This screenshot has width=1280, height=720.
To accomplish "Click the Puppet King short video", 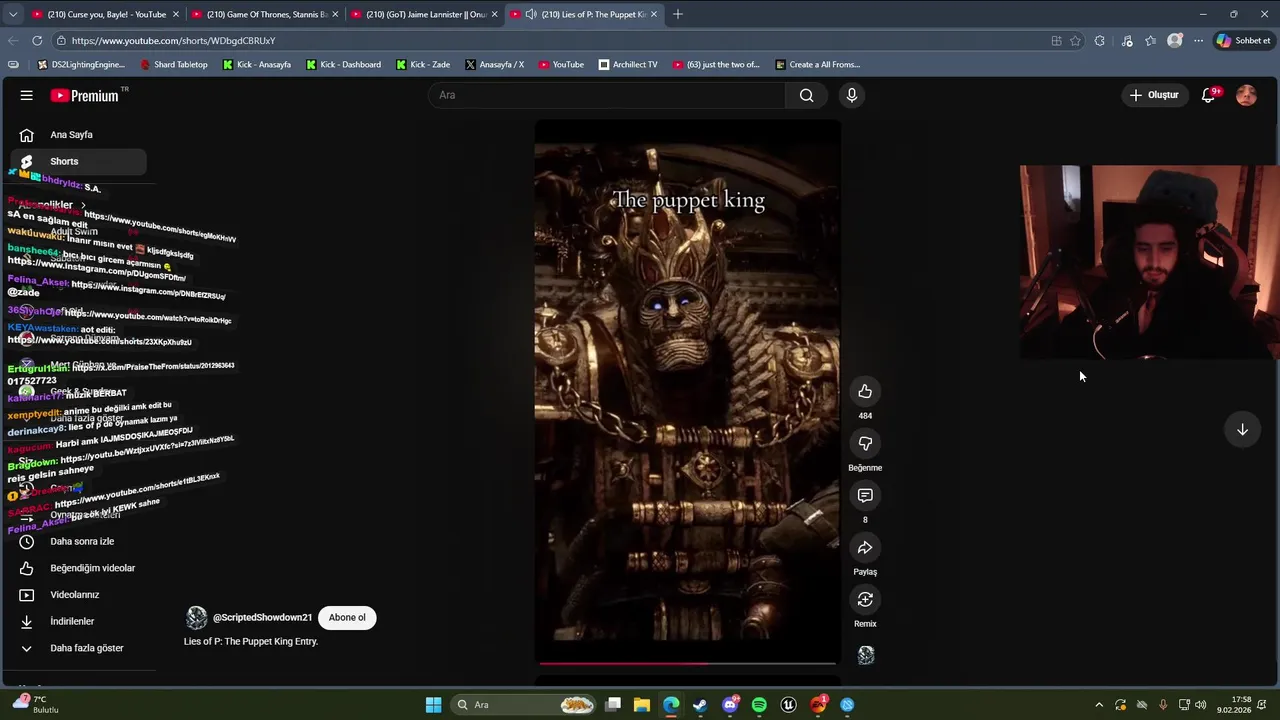I will tap(687, 390).
